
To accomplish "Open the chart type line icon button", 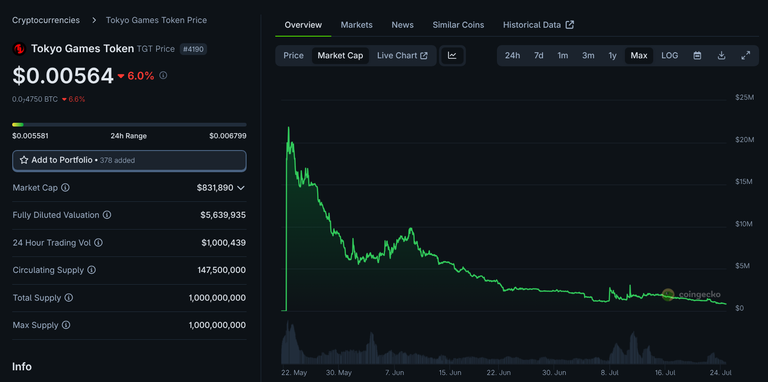I will 452,55.
